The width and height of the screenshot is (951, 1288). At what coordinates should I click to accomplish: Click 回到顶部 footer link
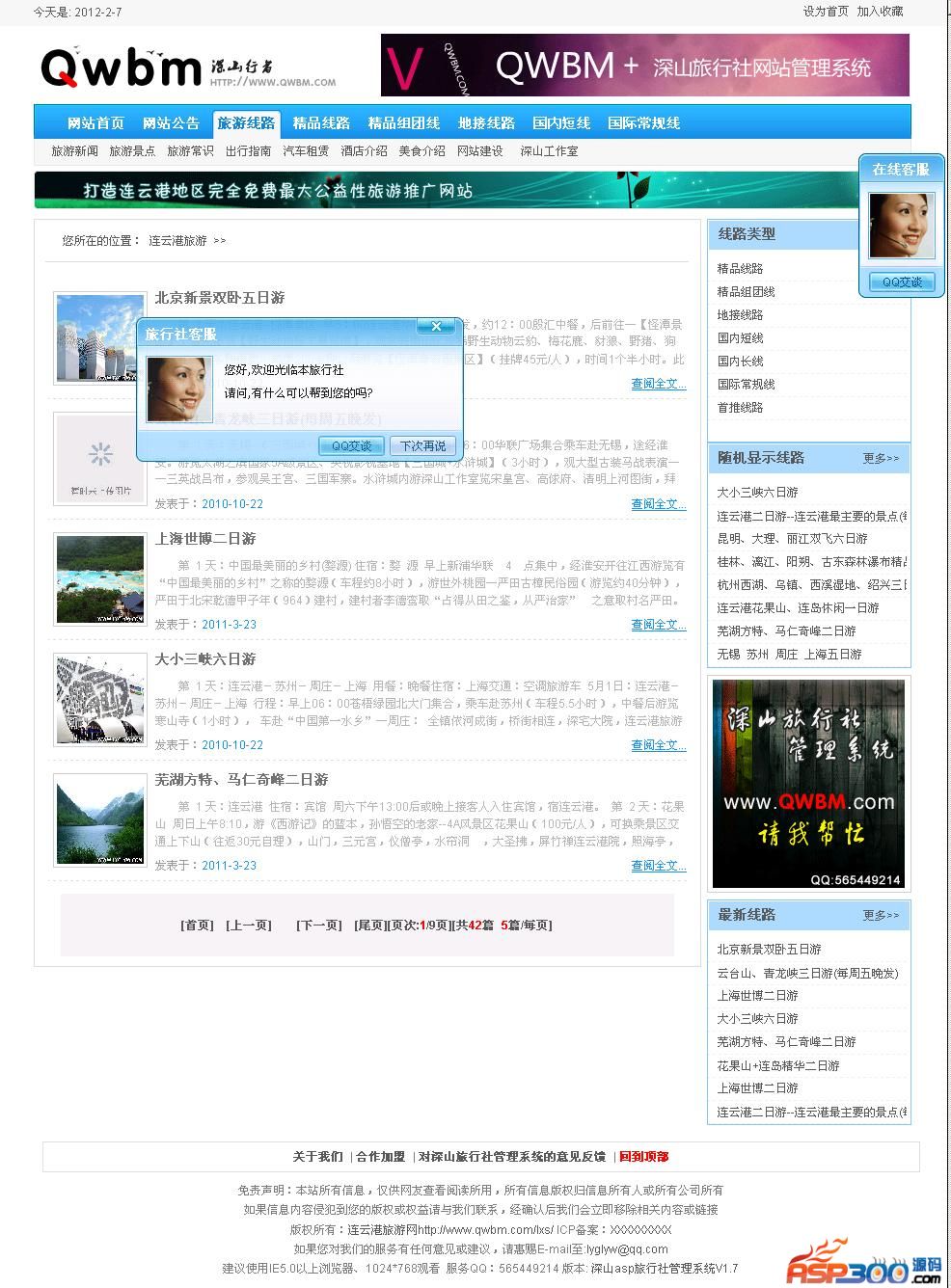(643, 1157)
